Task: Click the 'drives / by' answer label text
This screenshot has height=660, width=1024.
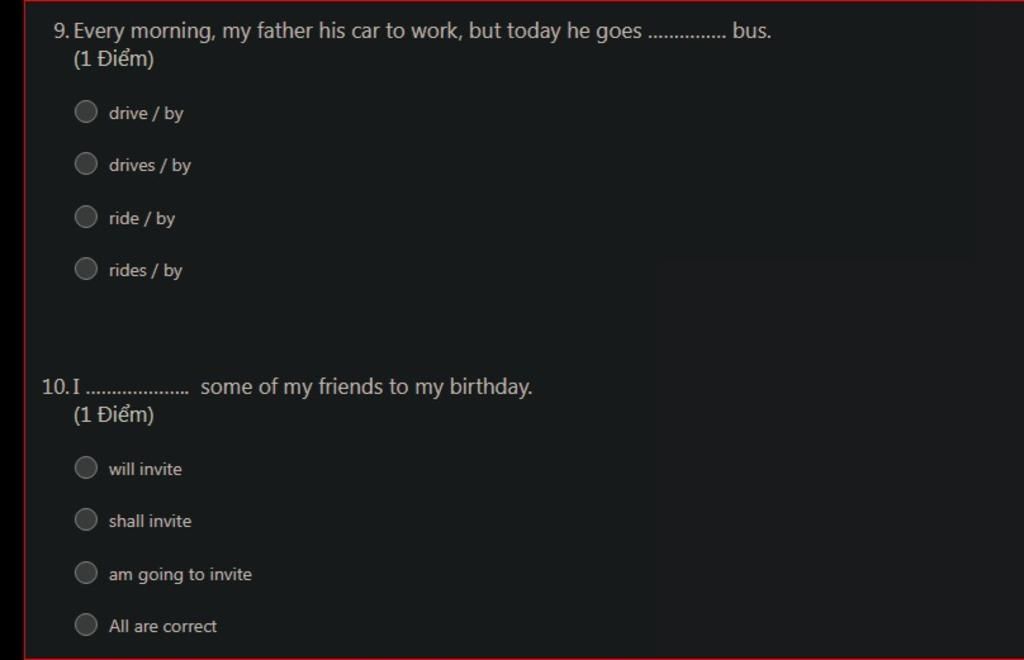Action: (150, 165)
